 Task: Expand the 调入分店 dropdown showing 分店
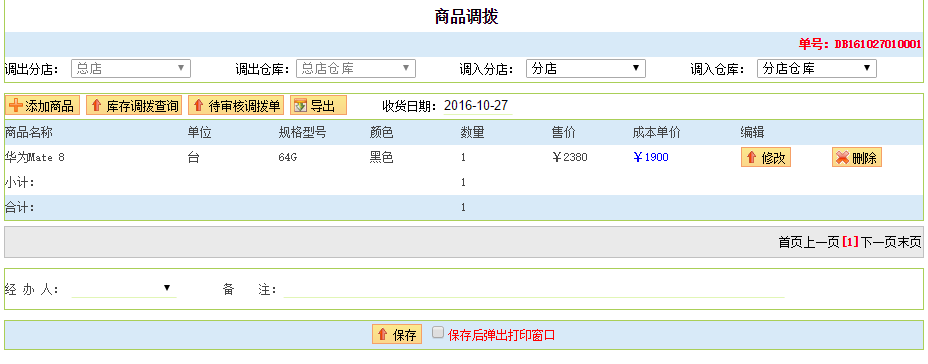click(586, 69)
